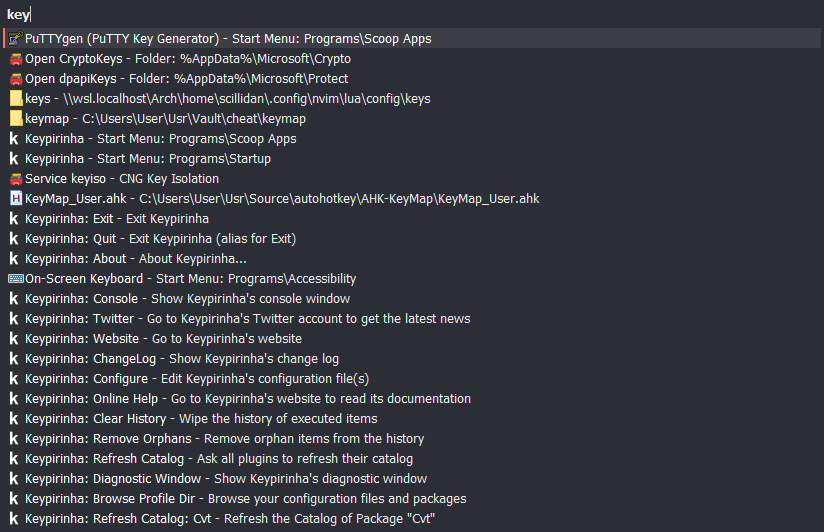824x532 pixels.
Task: Select Keypirinha: Exit result
Action: point(412,219)
